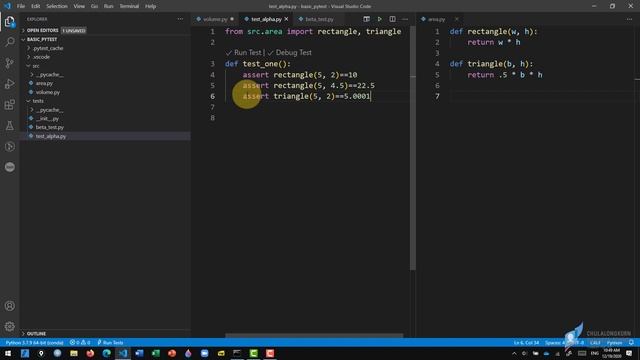Open area.py in the explorer tree
Image resolution: width=640 pixels, height=360 pixels.
tap(44, 83)
